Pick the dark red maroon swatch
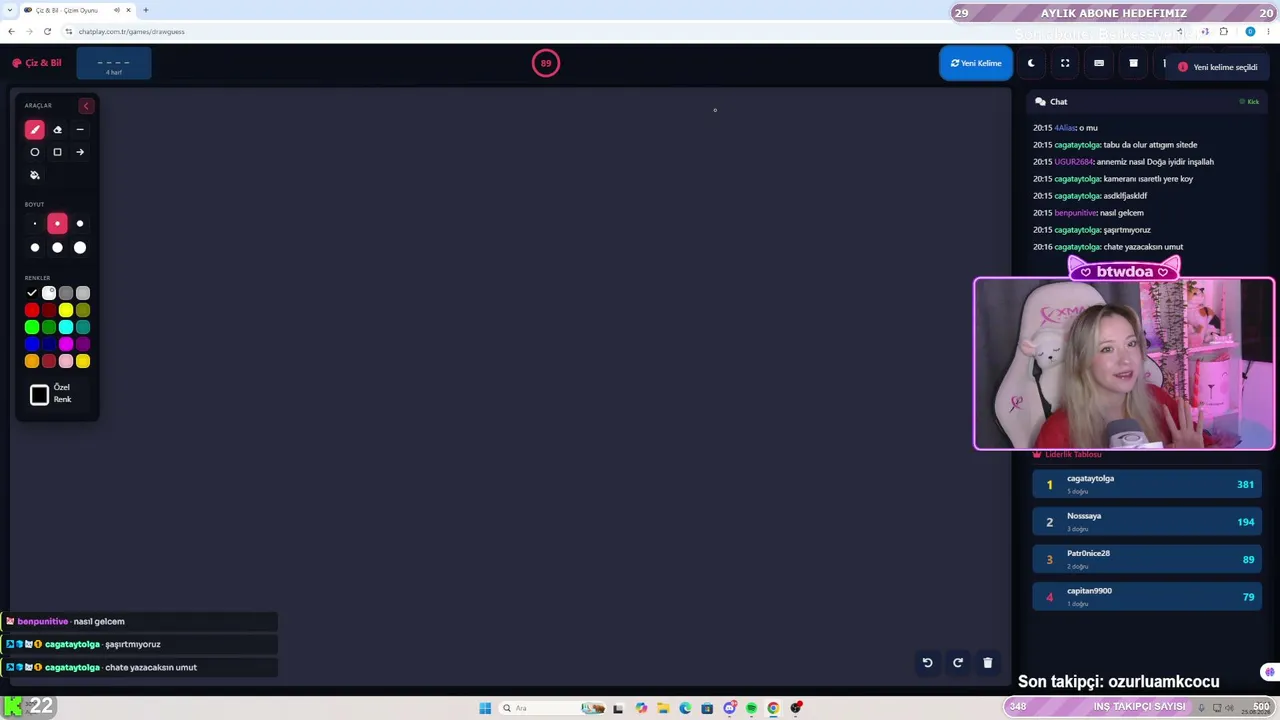Image resolution: width=1280 pixels, height=720 pixels. (49, 310)
